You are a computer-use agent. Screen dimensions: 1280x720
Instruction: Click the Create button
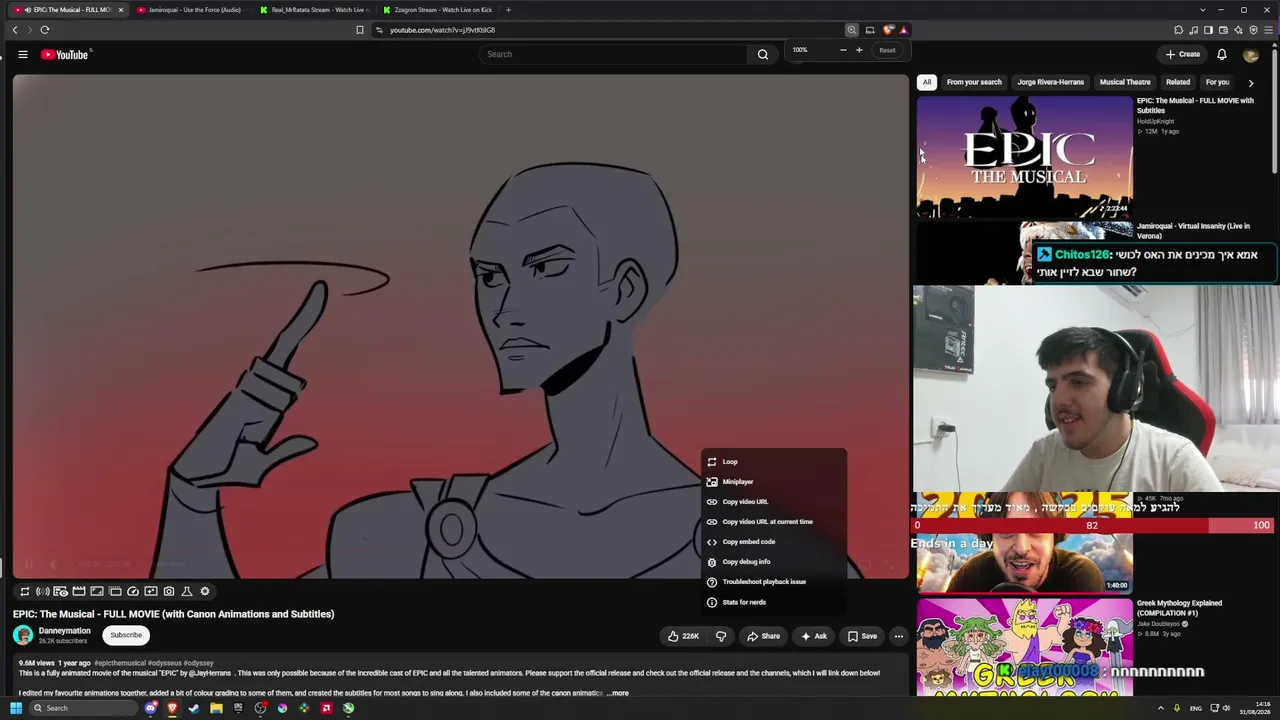point(1183,54)
